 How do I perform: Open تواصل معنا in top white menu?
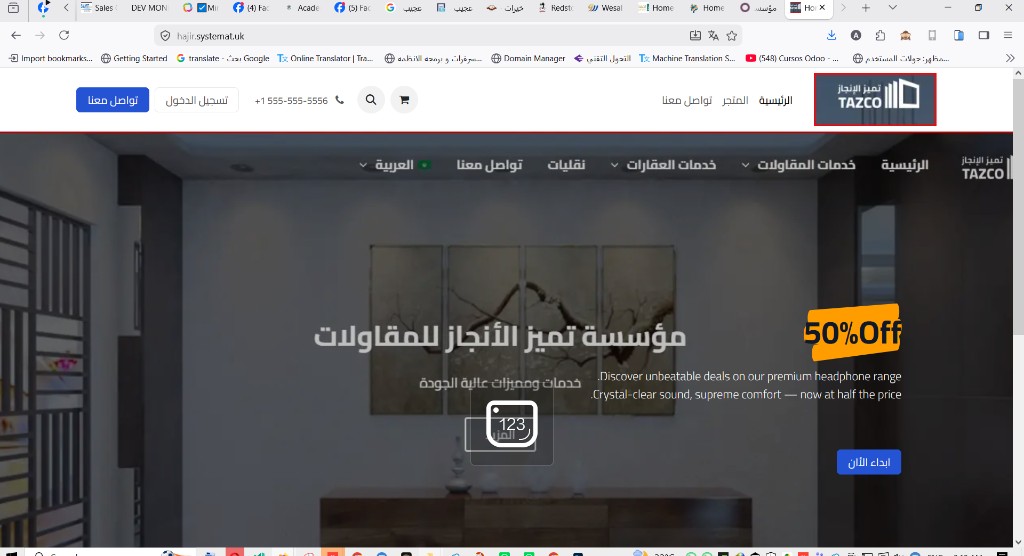pyautogui.click(x=686, y=100)
